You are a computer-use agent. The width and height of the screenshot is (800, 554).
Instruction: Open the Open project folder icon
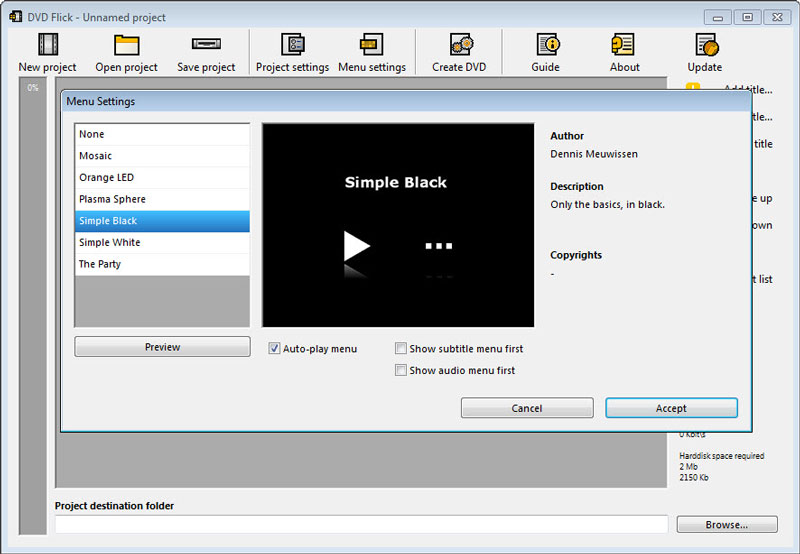point(126,45)
